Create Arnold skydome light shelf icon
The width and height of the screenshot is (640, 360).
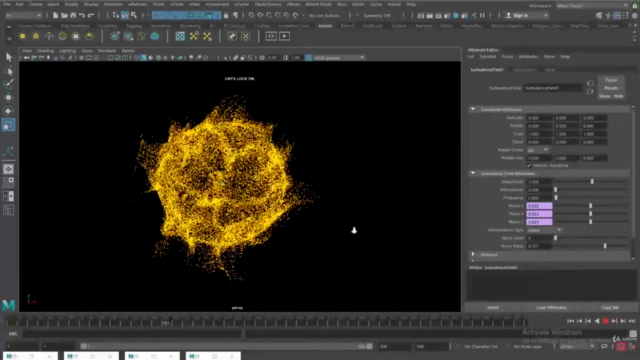pyautogui.click(x=62, y=36)
